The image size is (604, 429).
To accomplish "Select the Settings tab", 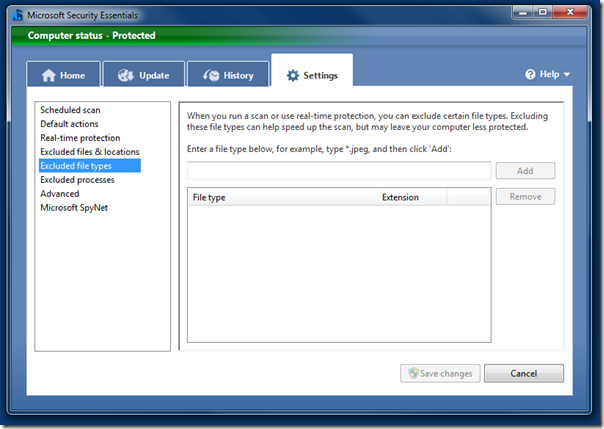I will point(312,70).
